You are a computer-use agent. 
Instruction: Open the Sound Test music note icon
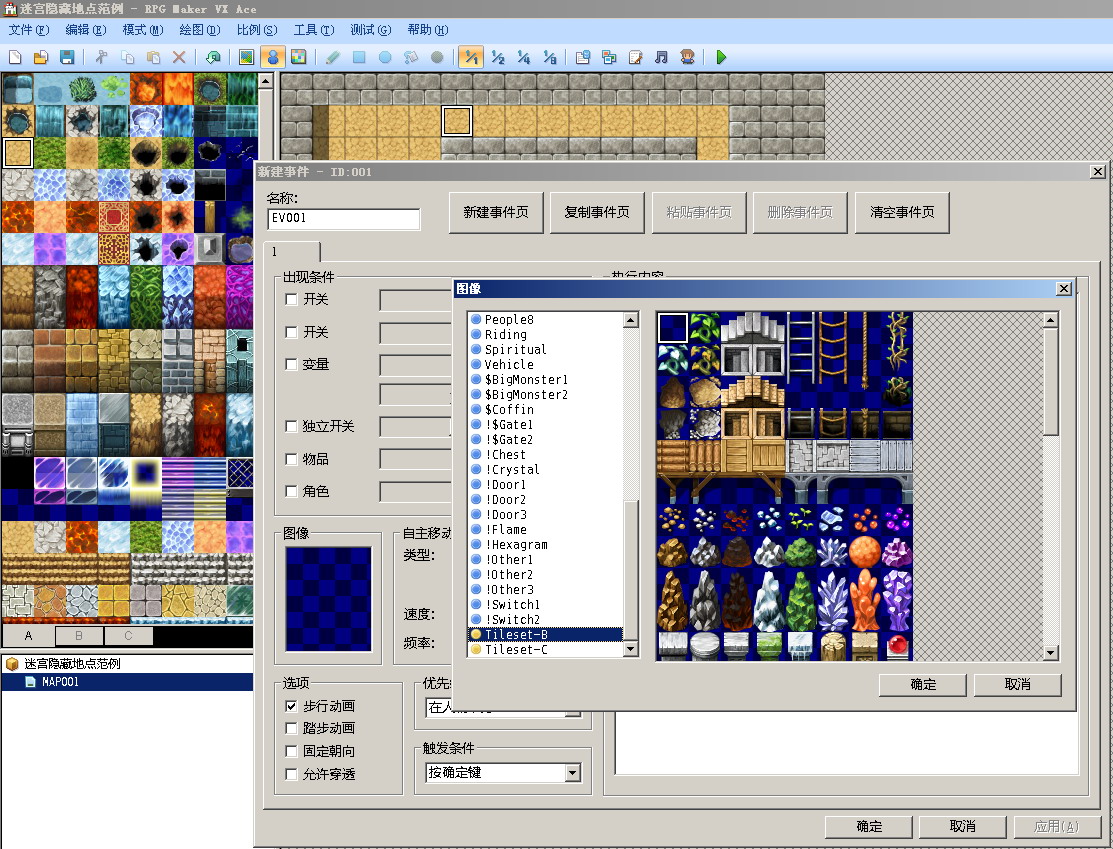click(x=662, y=57)
